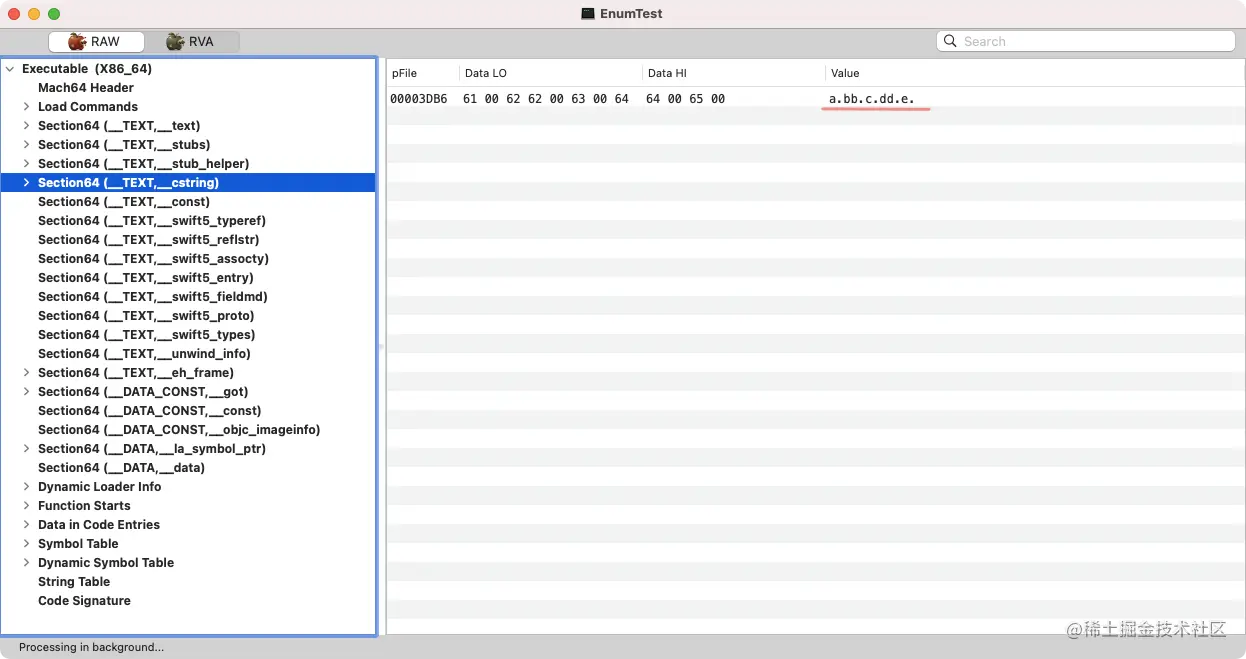
Task: Select Executable (X86_64) root row
Action: tap(188, 69)
